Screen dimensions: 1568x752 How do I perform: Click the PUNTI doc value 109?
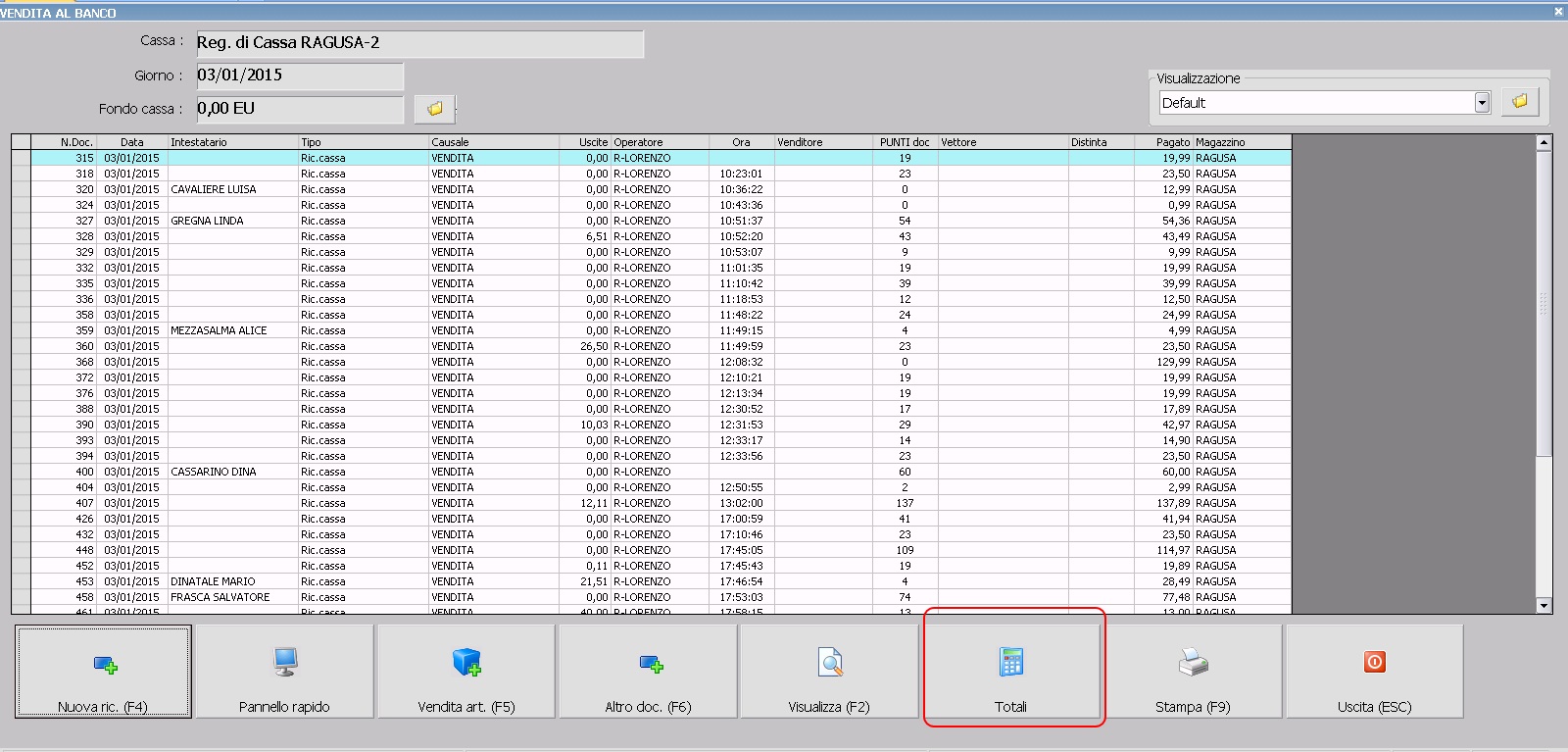[905, 550]
